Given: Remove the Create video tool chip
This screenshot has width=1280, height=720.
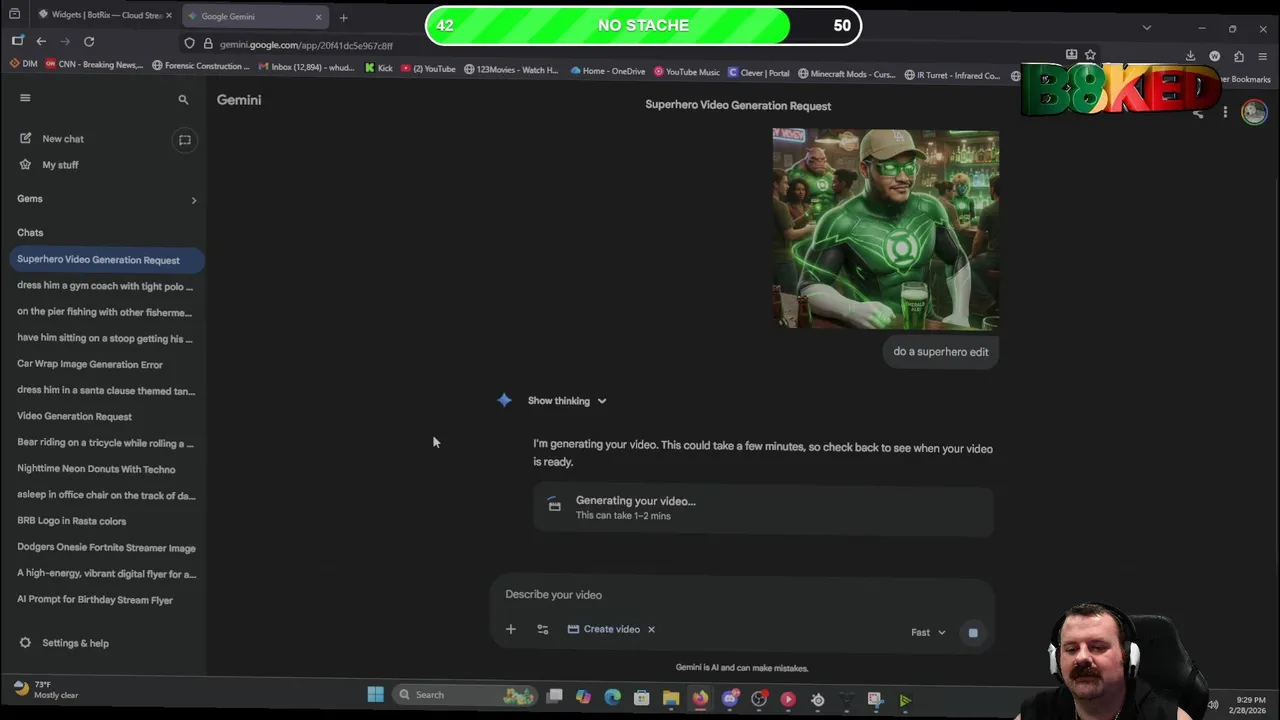Looking at the screenshot, I should click(x=651, y=630).
